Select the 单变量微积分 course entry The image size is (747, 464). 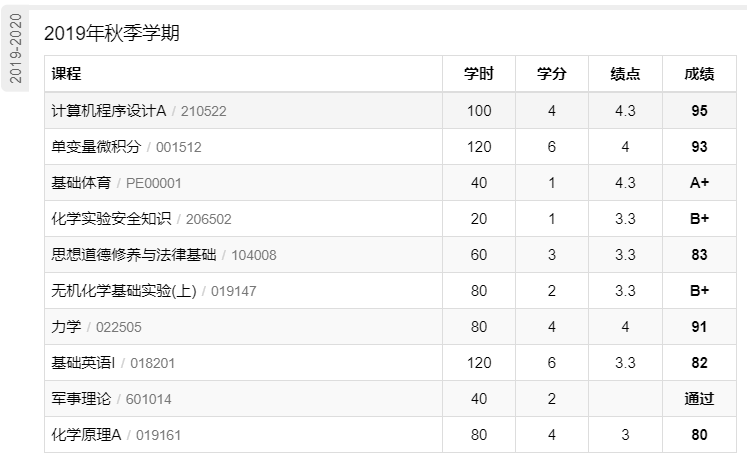pos(390,147)
